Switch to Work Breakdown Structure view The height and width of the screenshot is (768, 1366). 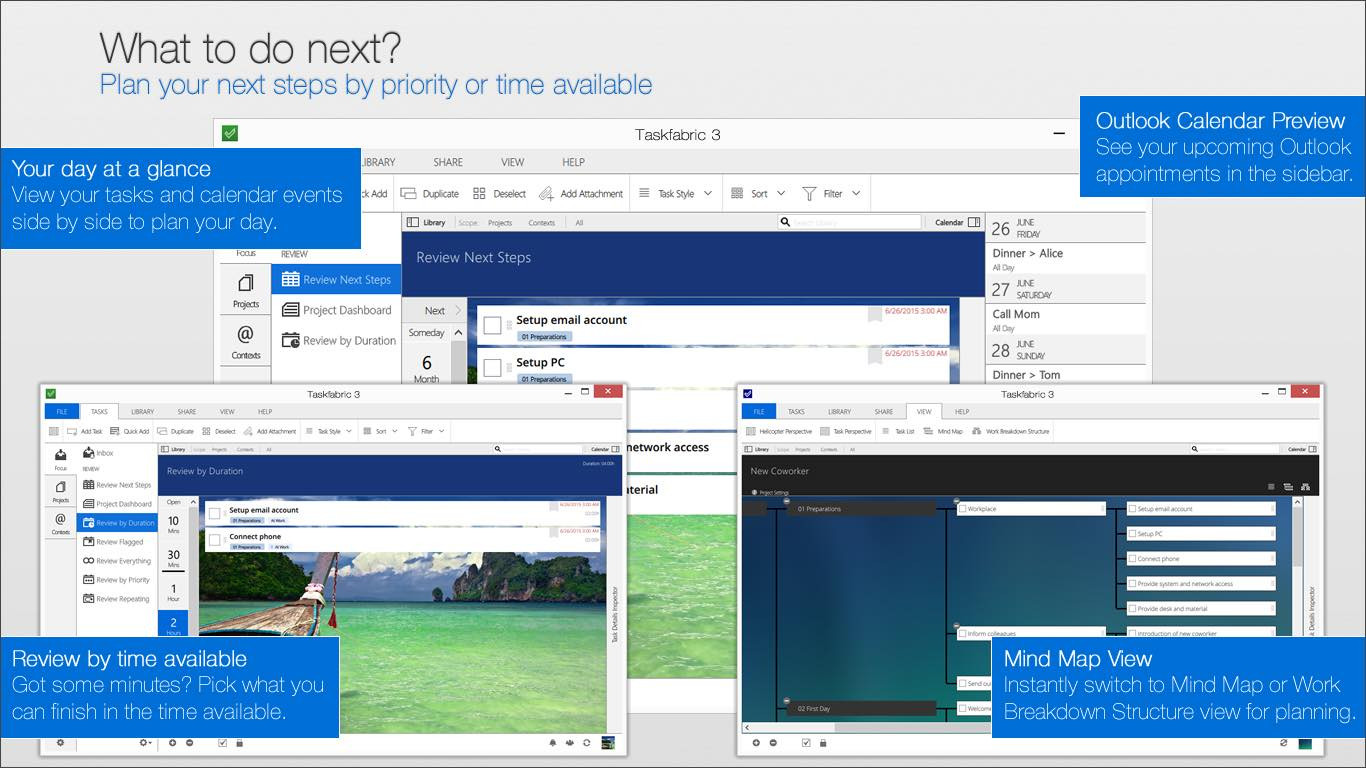point(1010,431)
